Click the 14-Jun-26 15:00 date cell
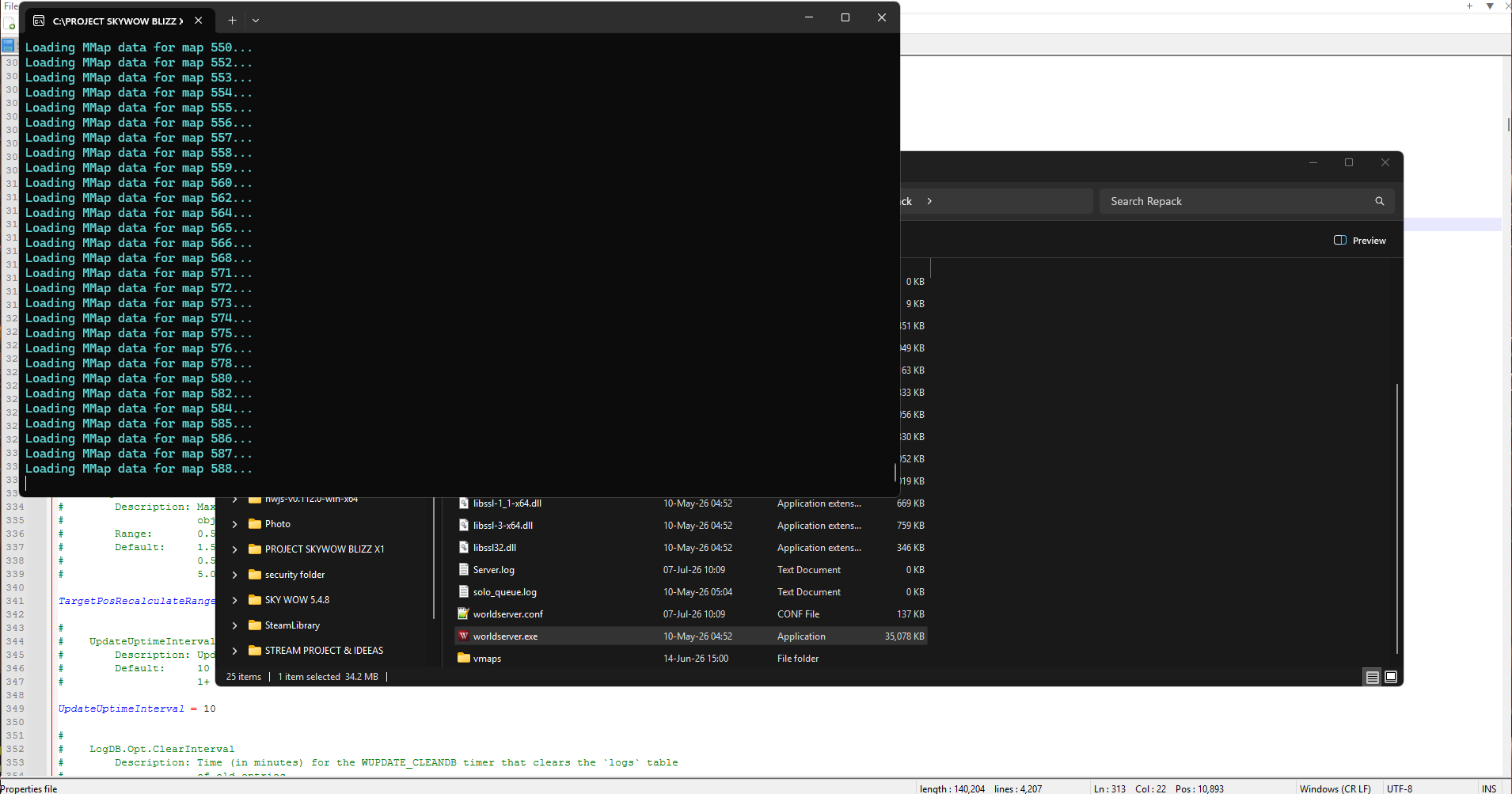The image size is (1512, 794). coord(696,659)
